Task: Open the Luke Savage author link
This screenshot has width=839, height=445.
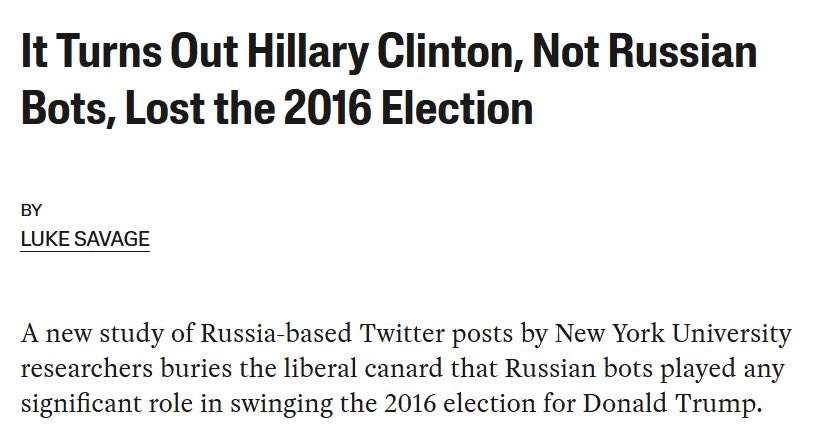Action: [x=85, y=239]
